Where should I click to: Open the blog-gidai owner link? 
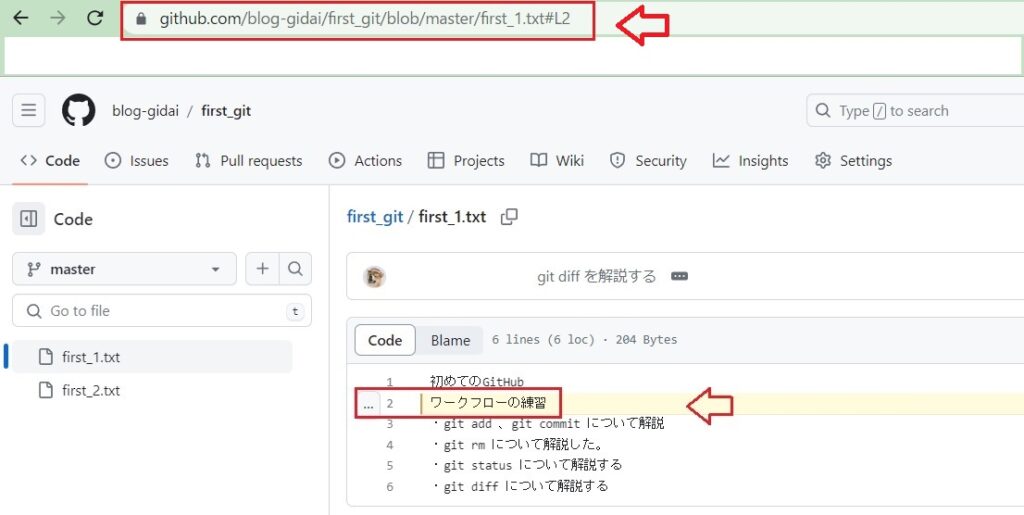coord(145,111)
